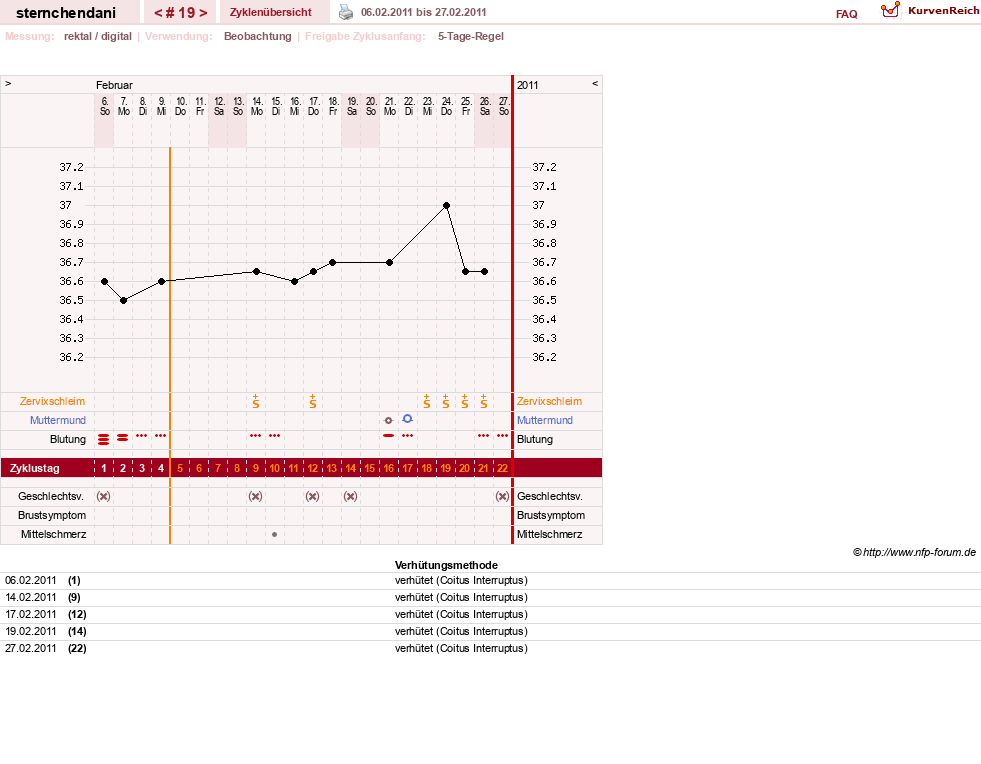Click the spotting dots on cycle day 9
This screenshot has height=764, width=981.
click(x=255, y=435)
